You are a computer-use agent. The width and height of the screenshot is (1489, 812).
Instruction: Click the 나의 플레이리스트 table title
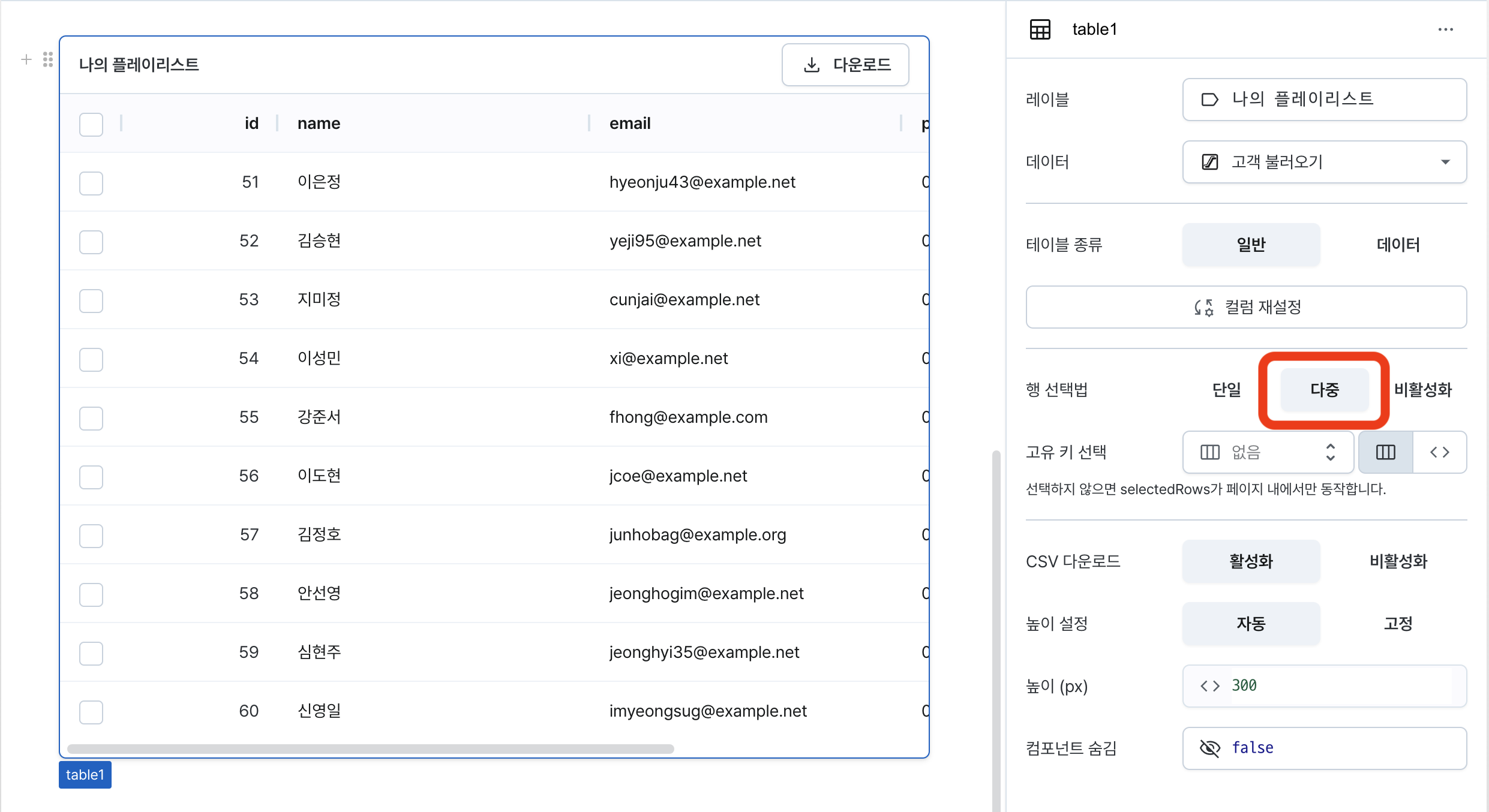tap(139, 65)
